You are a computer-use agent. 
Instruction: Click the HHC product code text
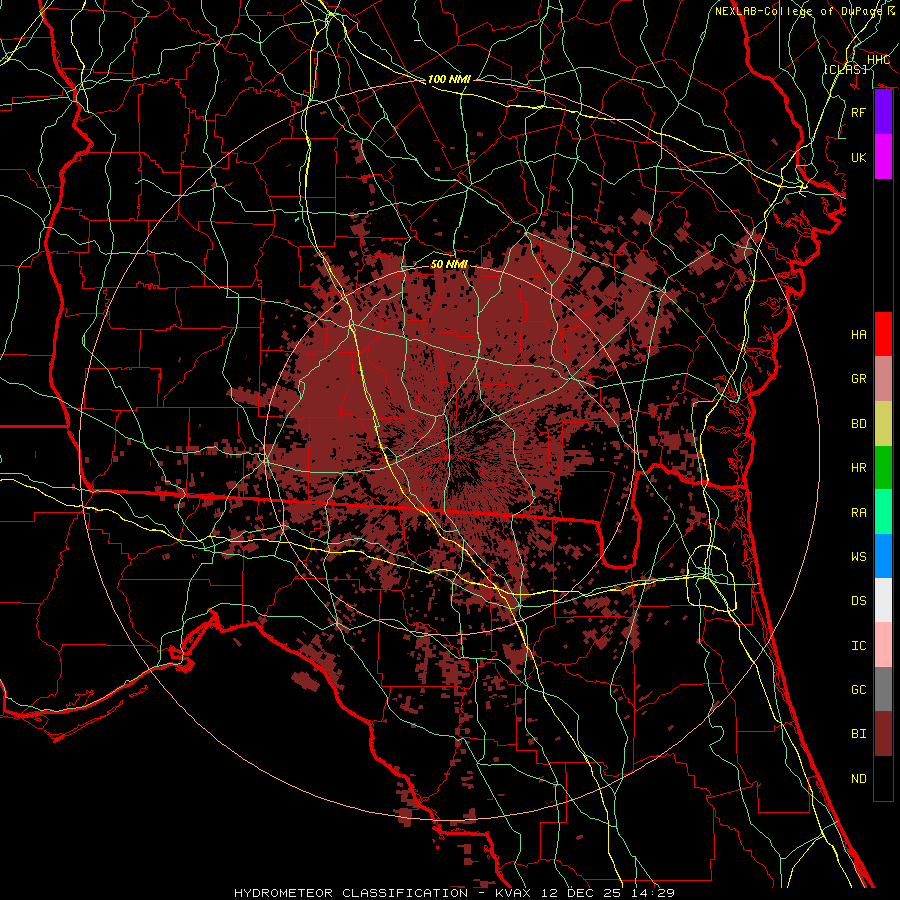[878, 60]
